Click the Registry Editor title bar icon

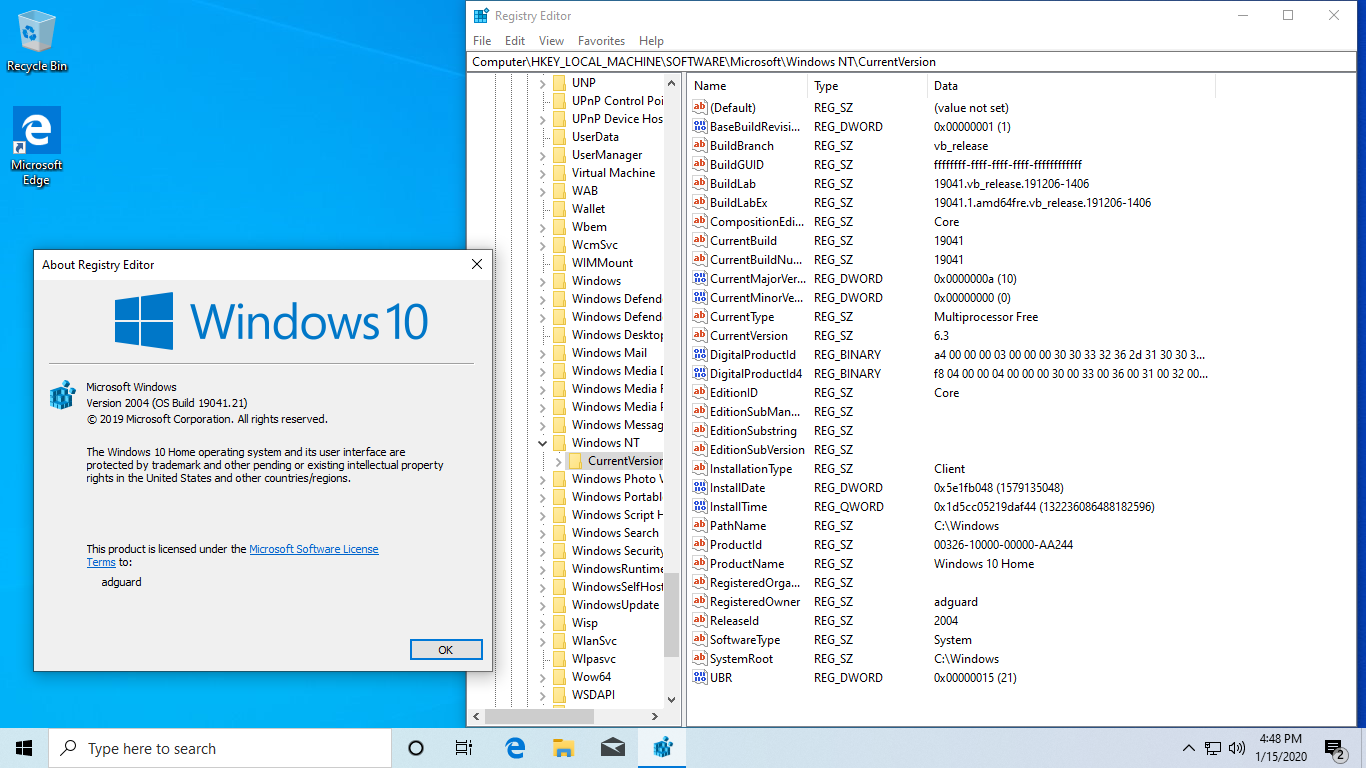pos(481,16)
